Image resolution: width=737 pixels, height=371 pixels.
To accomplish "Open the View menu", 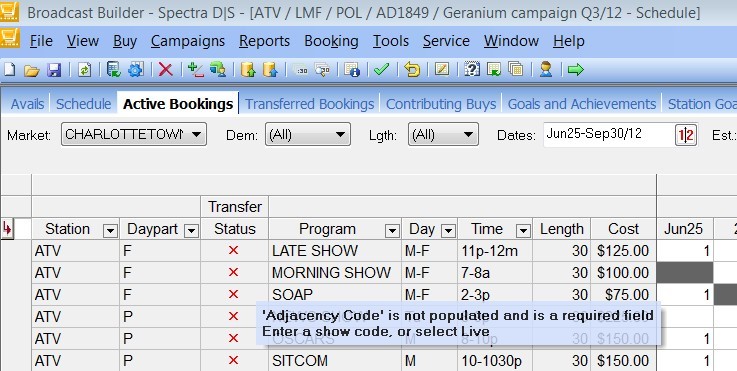I will [83, 41].
